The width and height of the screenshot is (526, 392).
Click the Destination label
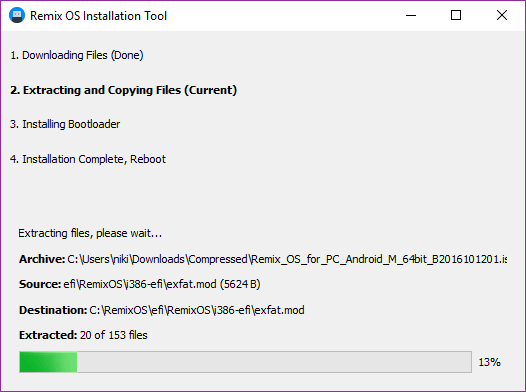tap(53, 310)
